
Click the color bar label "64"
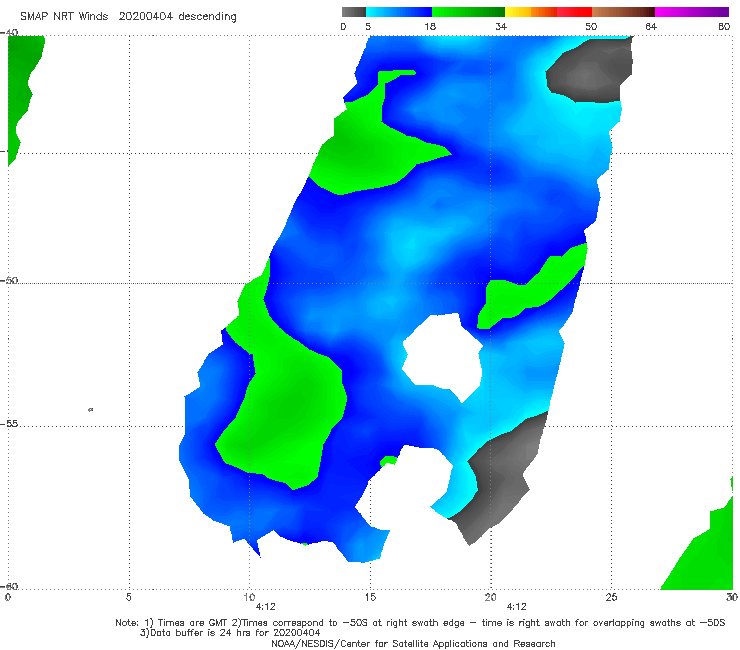tap(651, 27)
